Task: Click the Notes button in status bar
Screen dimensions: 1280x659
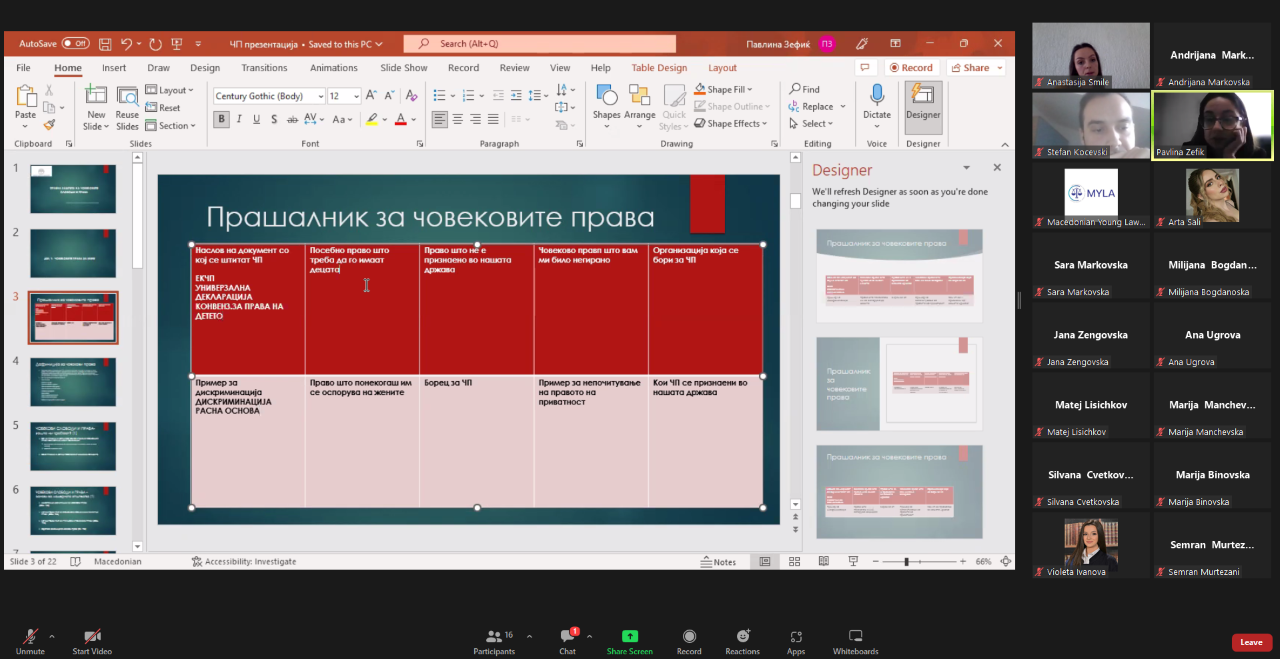Action: pyautogui.click(x=718, y=562)
